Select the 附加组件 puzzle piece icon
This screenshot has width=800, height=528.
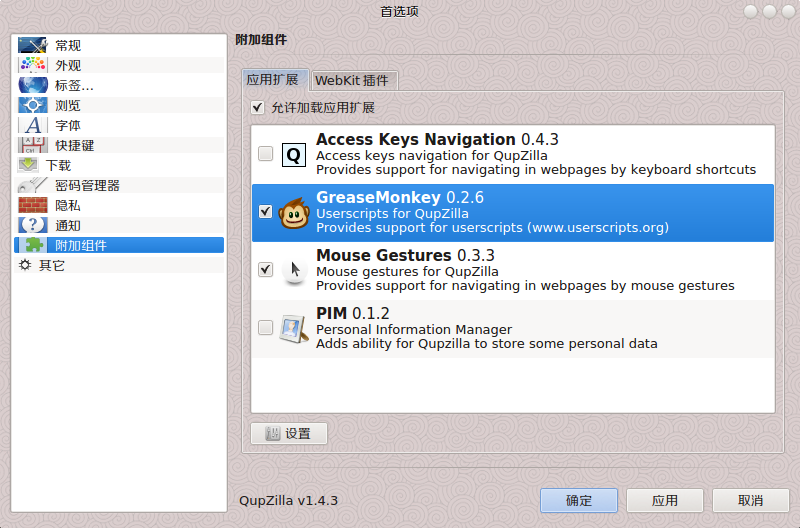[34, 245]
